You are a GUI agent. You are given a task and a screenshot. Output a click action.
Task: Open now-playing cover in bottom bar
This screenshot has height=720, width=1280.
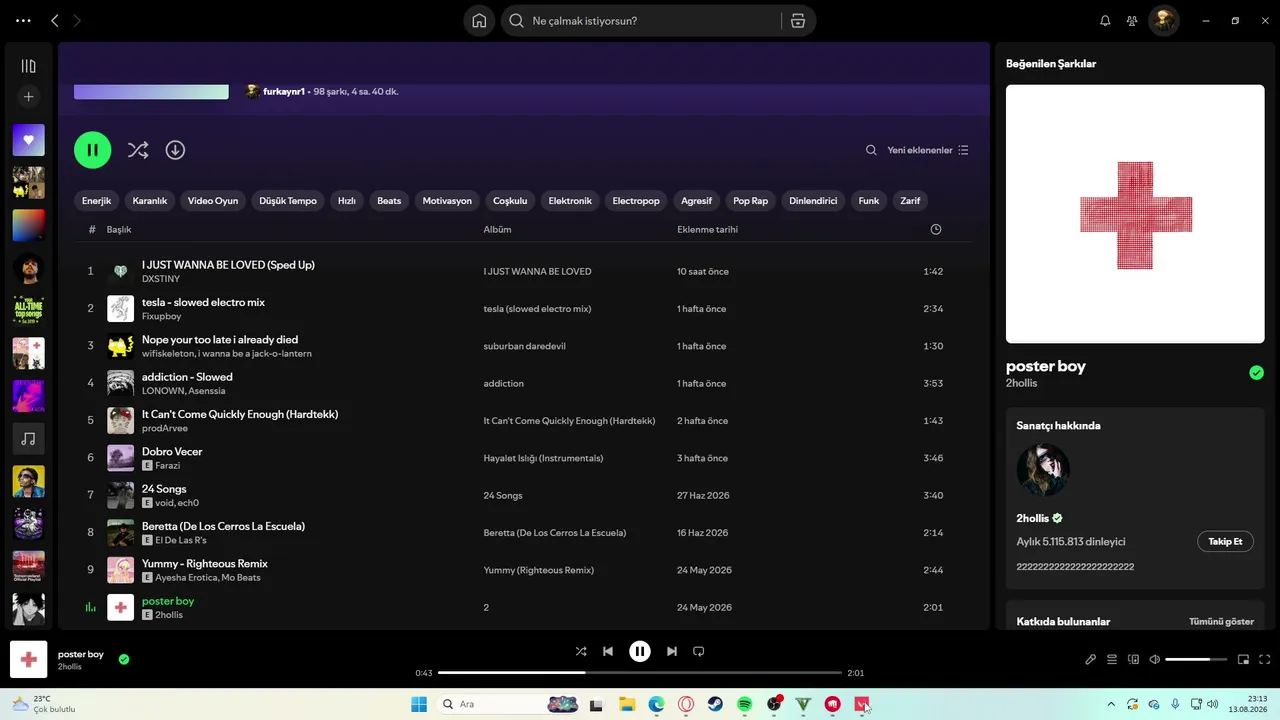tap(29, 660)
